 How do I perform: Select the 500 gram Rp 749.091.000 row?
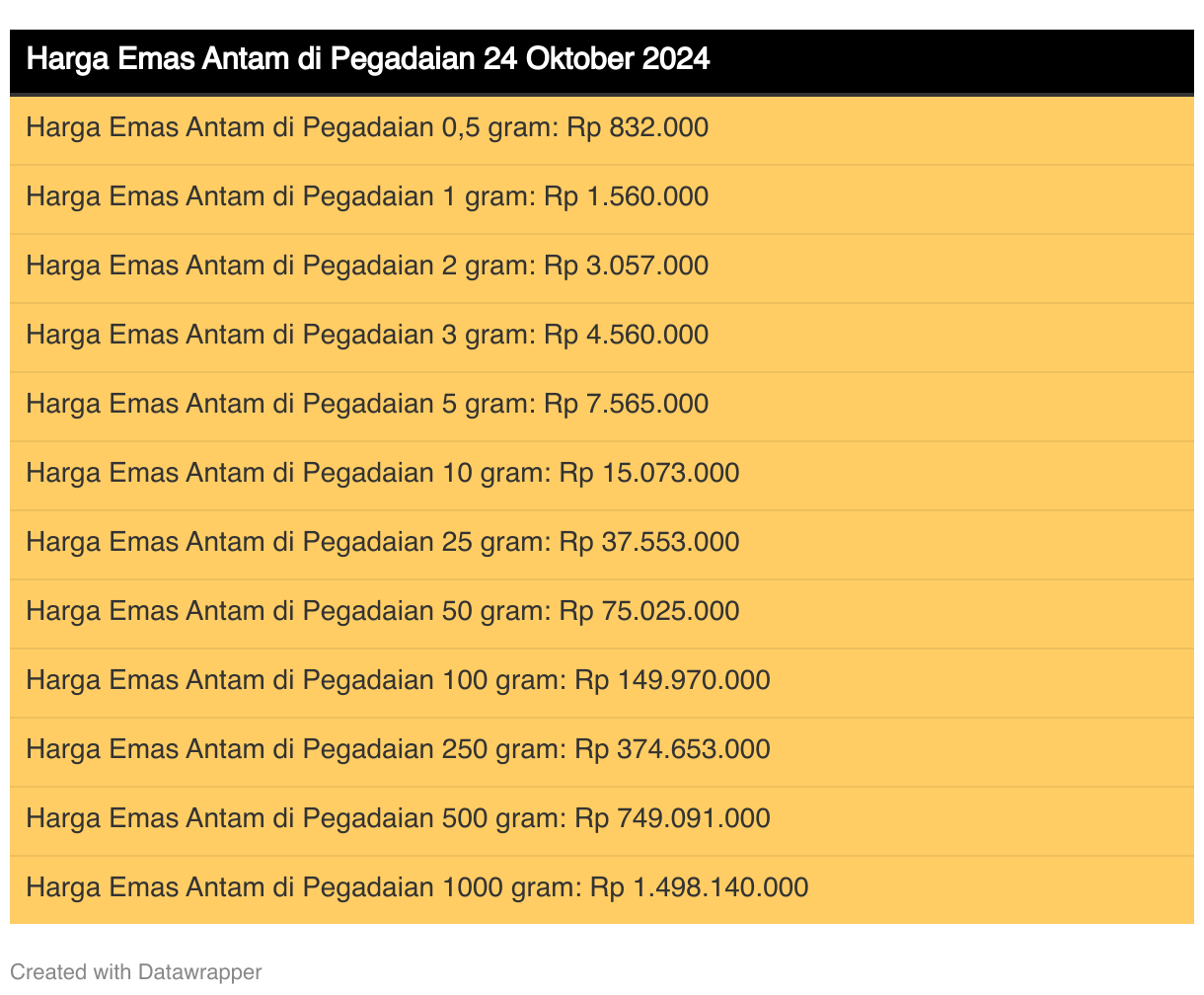pos(398,819)
